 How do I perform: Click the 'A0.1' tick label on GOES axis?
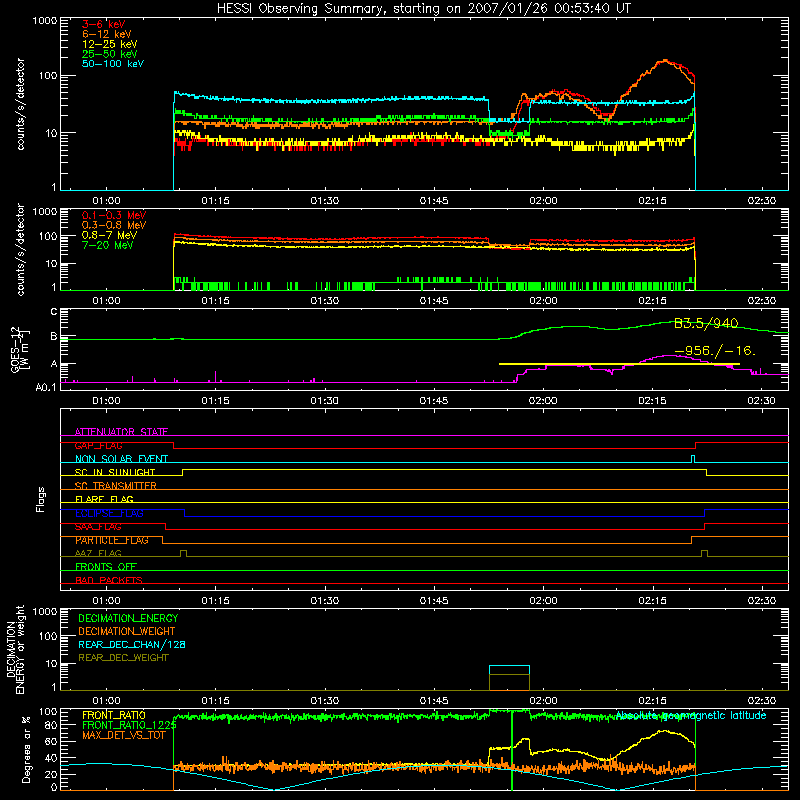point(45,387)
